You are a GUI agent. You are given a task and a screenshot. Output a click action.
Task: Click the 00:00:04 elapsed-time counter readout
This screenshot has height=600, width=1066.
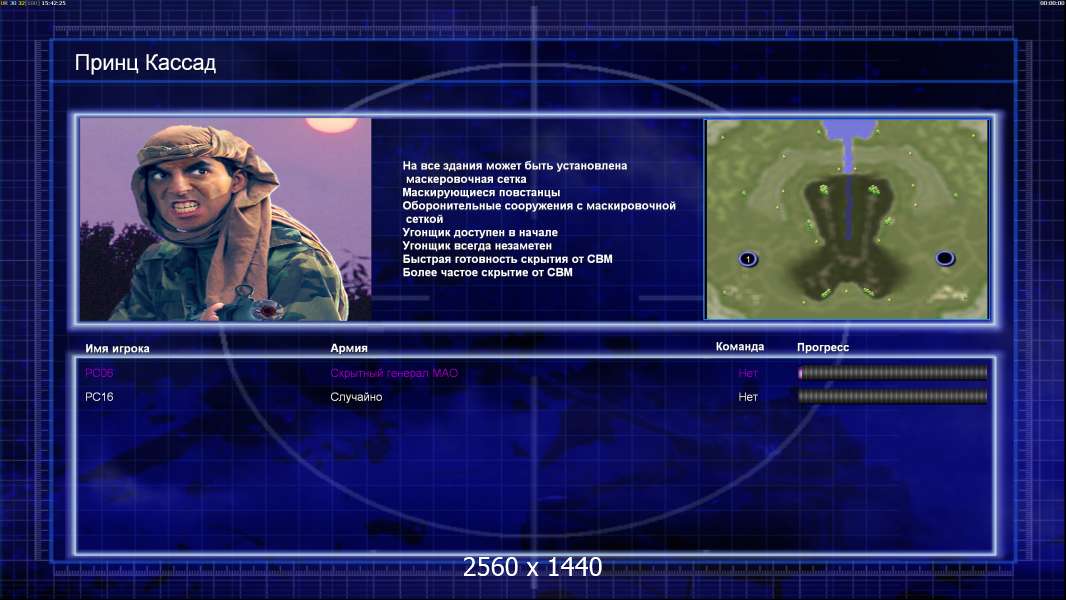tap(1052, 3)
